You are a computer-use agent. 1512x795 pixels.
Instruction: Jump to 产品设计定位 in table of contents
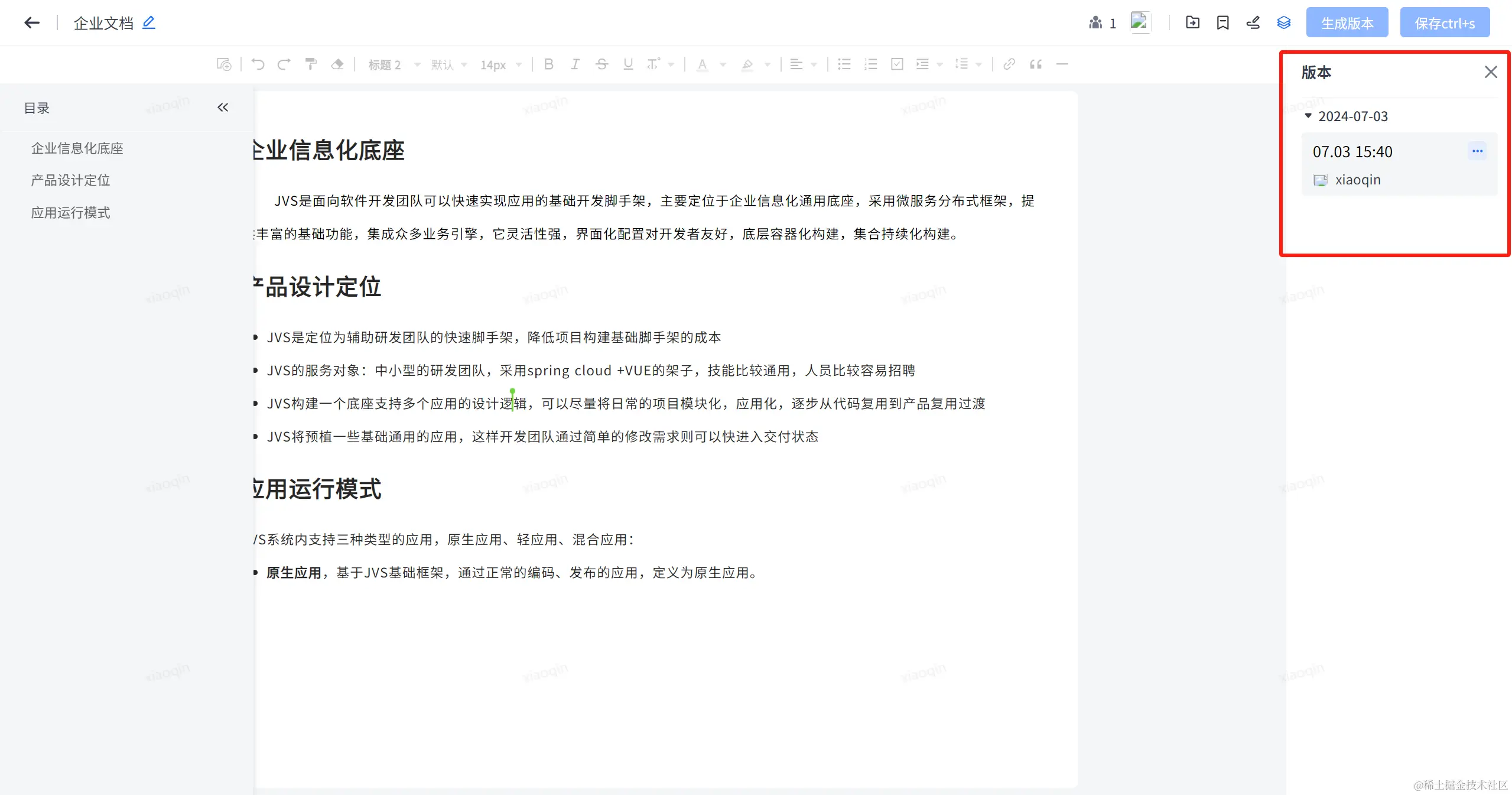70,180
